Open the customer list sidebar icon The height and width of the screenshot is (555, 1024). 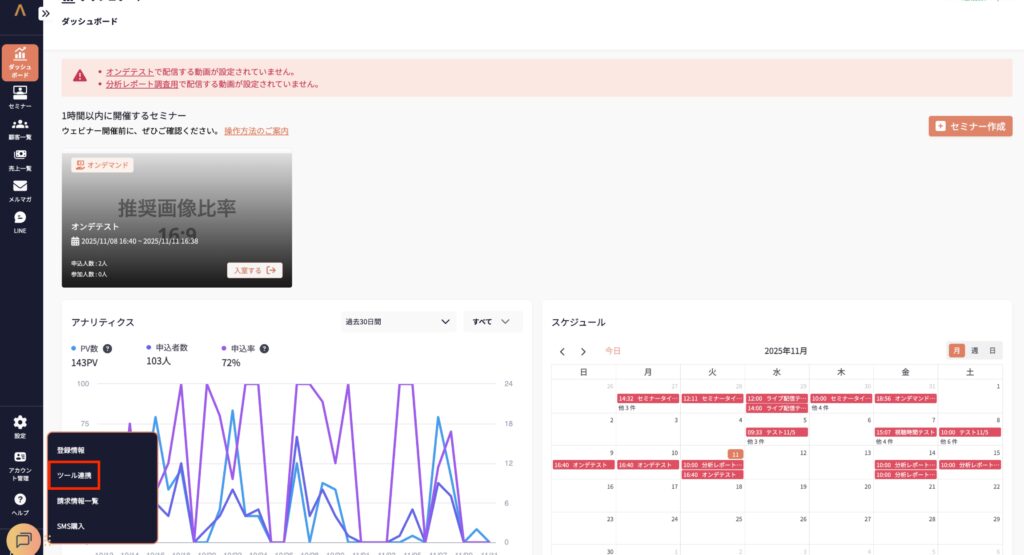coord(20,129)
